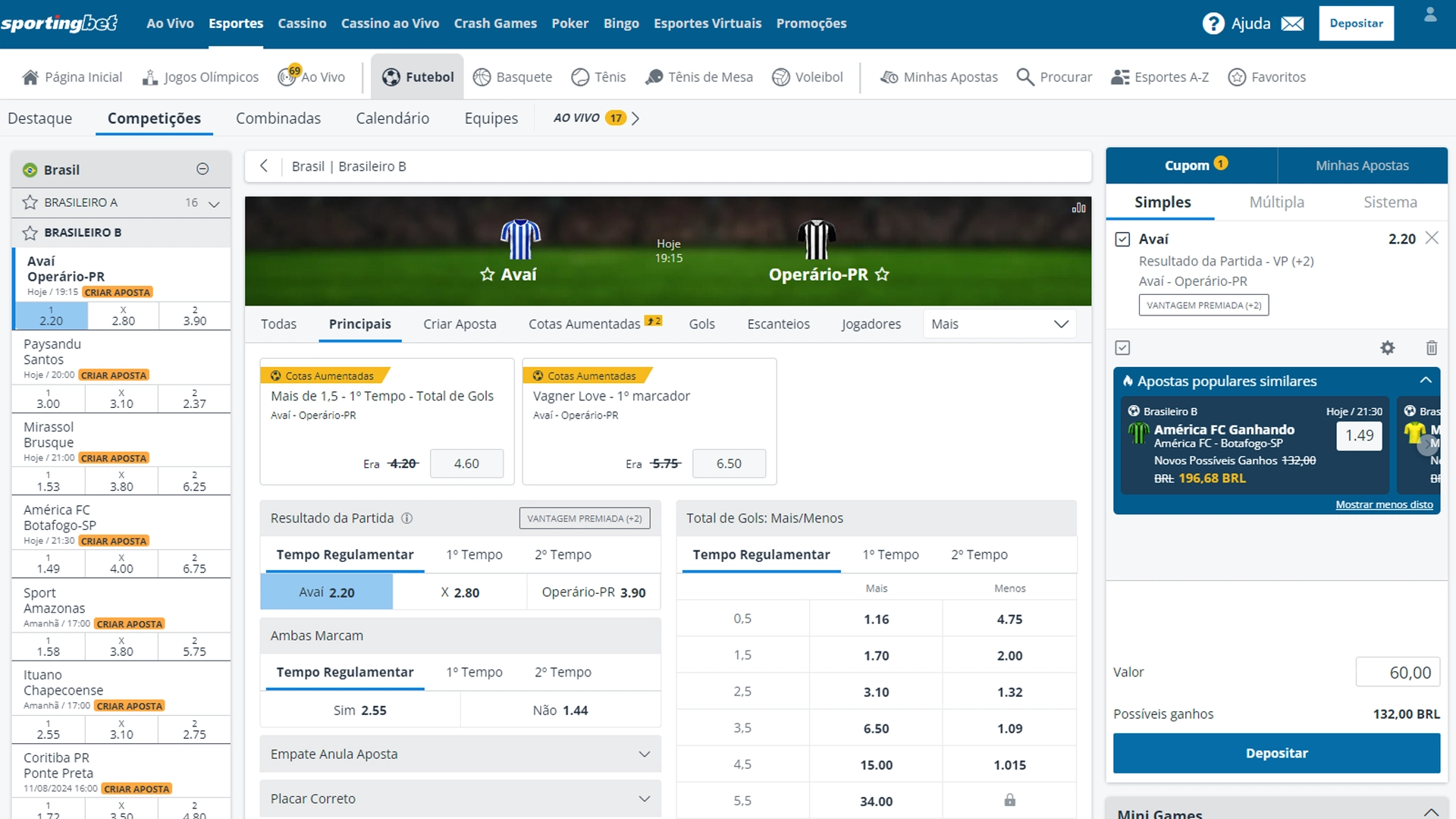The height and width of the screenshot is (819, 1456).
Task: Collapse Brasil with the minus control
Action: click(x=202, y=169)
